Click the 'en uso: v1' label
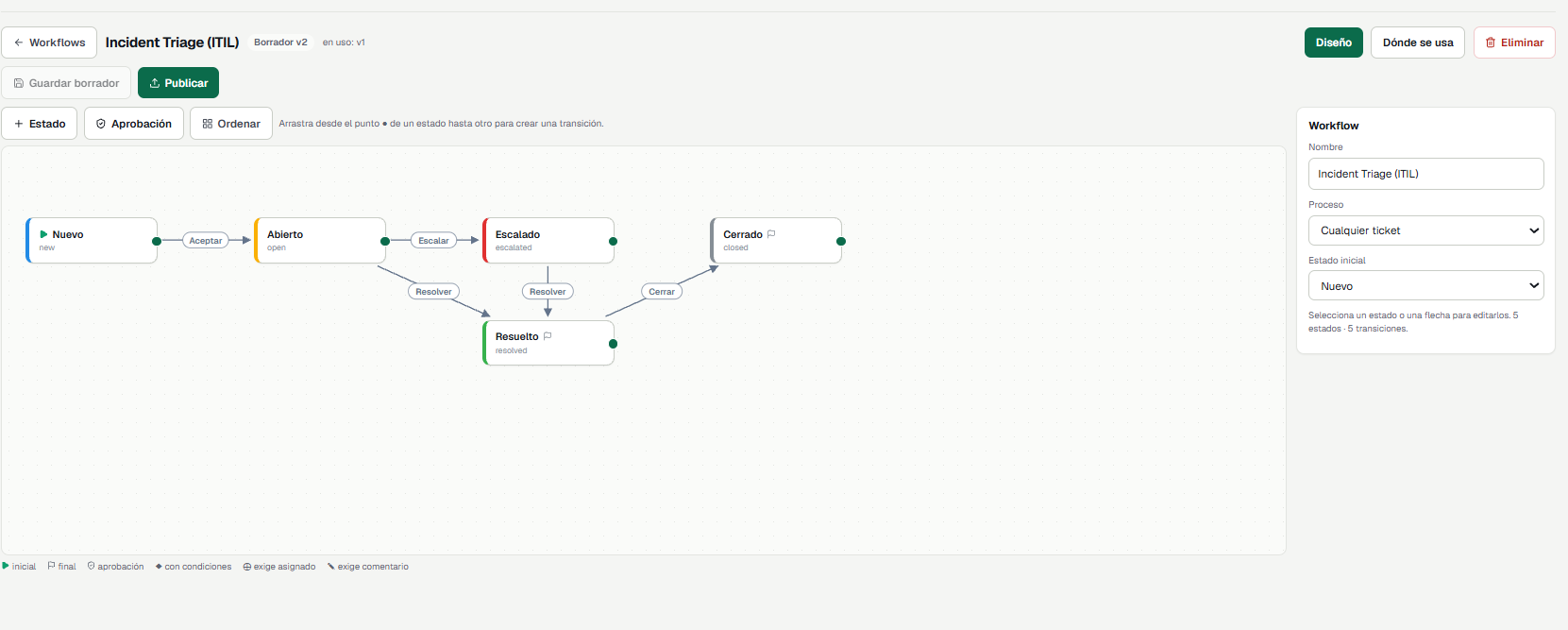This screenshot has height=630, width=1568. (x=344, y=43)
